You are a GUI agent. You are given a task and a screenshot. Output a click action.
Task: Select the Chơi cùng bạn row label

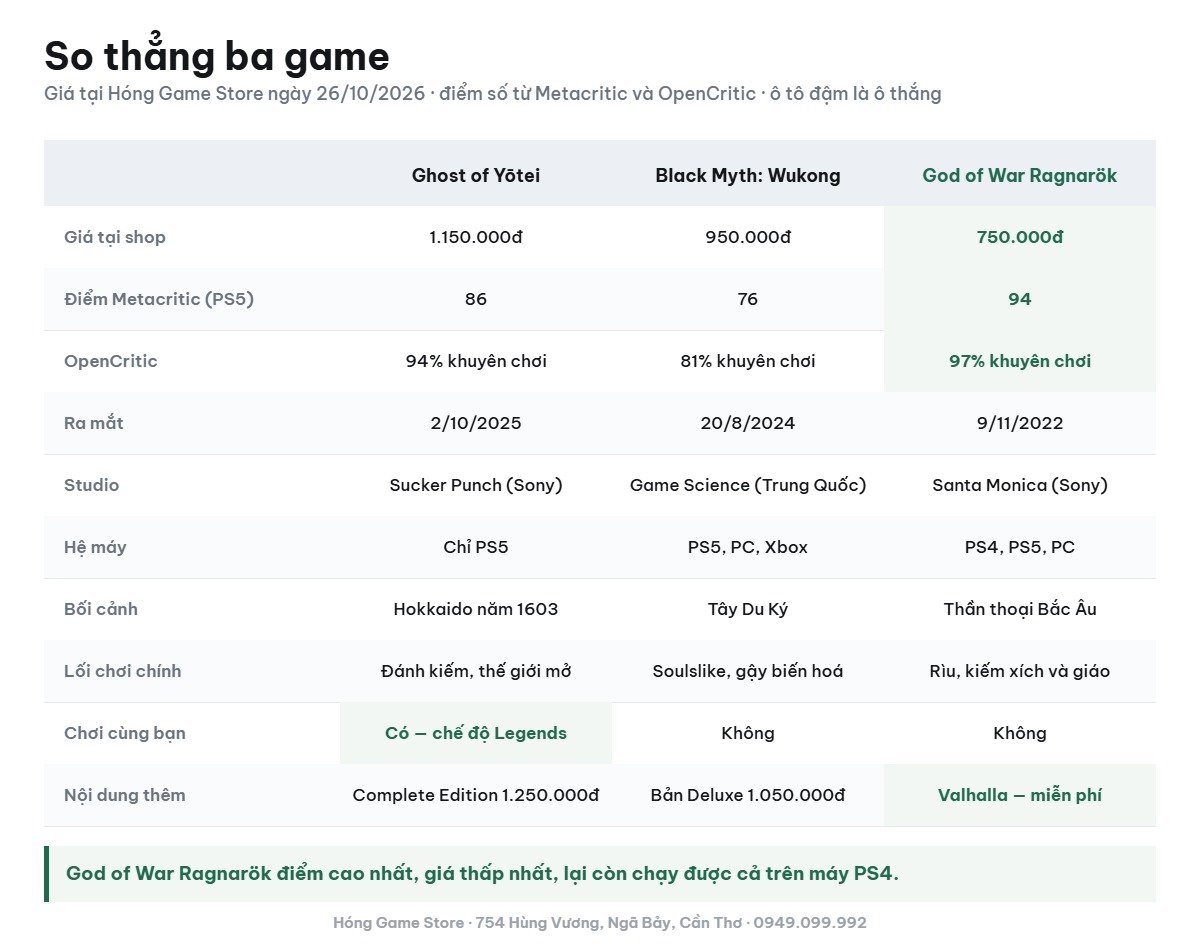tap(125, 733)
